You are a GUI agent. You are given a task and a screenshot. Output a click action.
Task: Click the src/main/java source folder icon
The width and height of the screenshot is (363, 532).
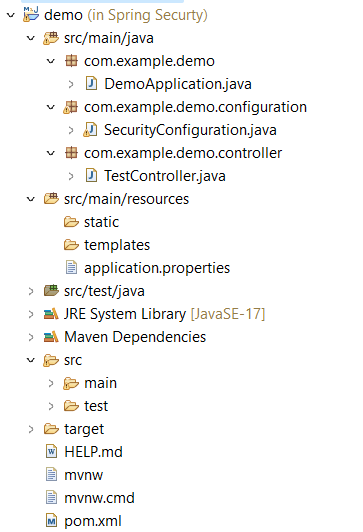coord(51,38)
